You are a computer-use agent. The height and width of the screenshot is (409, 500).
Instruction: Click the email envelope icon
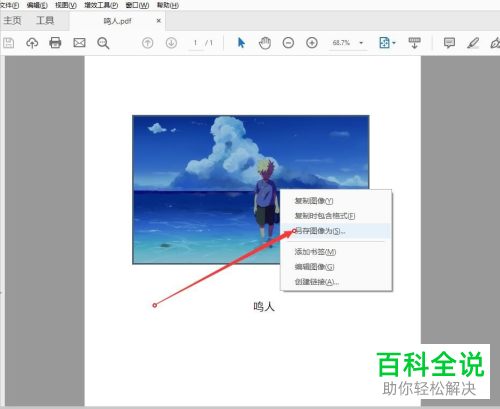(x=79, y=43)
